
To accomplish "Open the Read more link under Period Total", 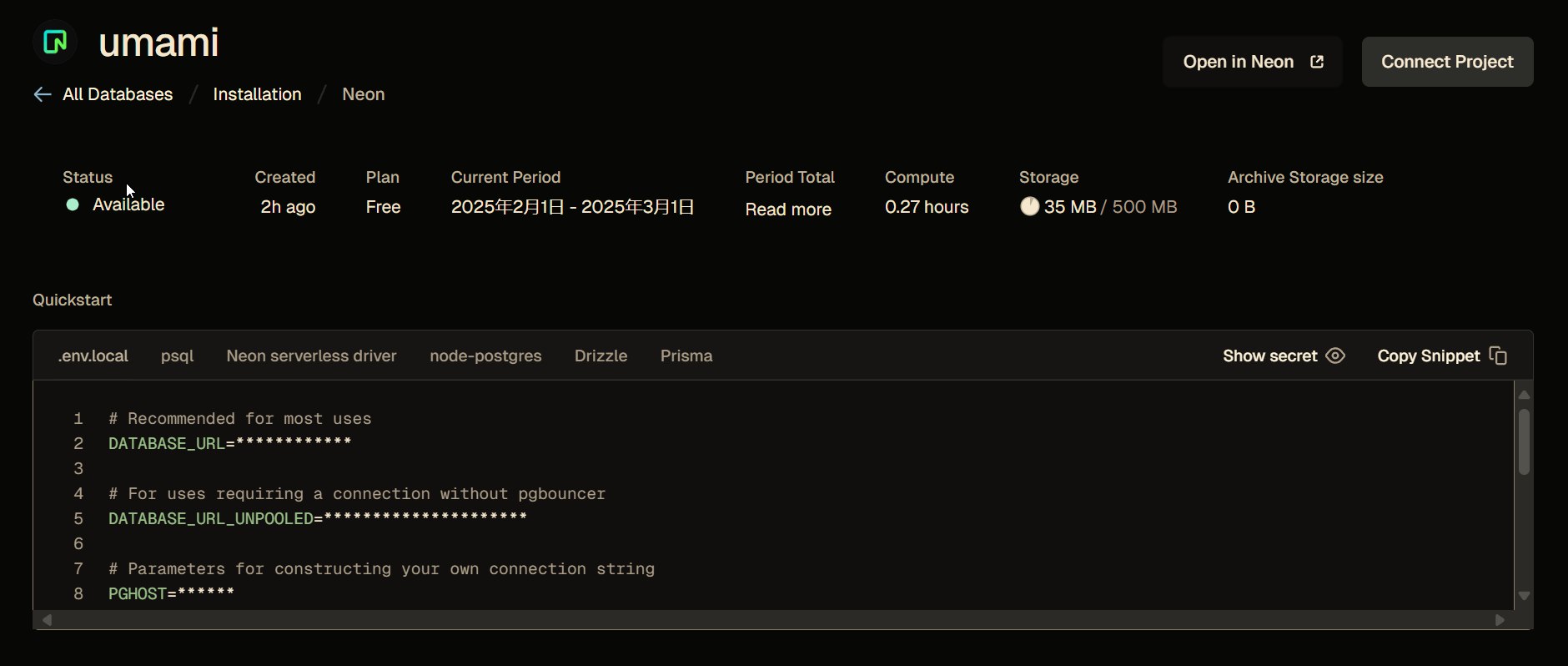I will pyautogui.click(x=788, y=209).
